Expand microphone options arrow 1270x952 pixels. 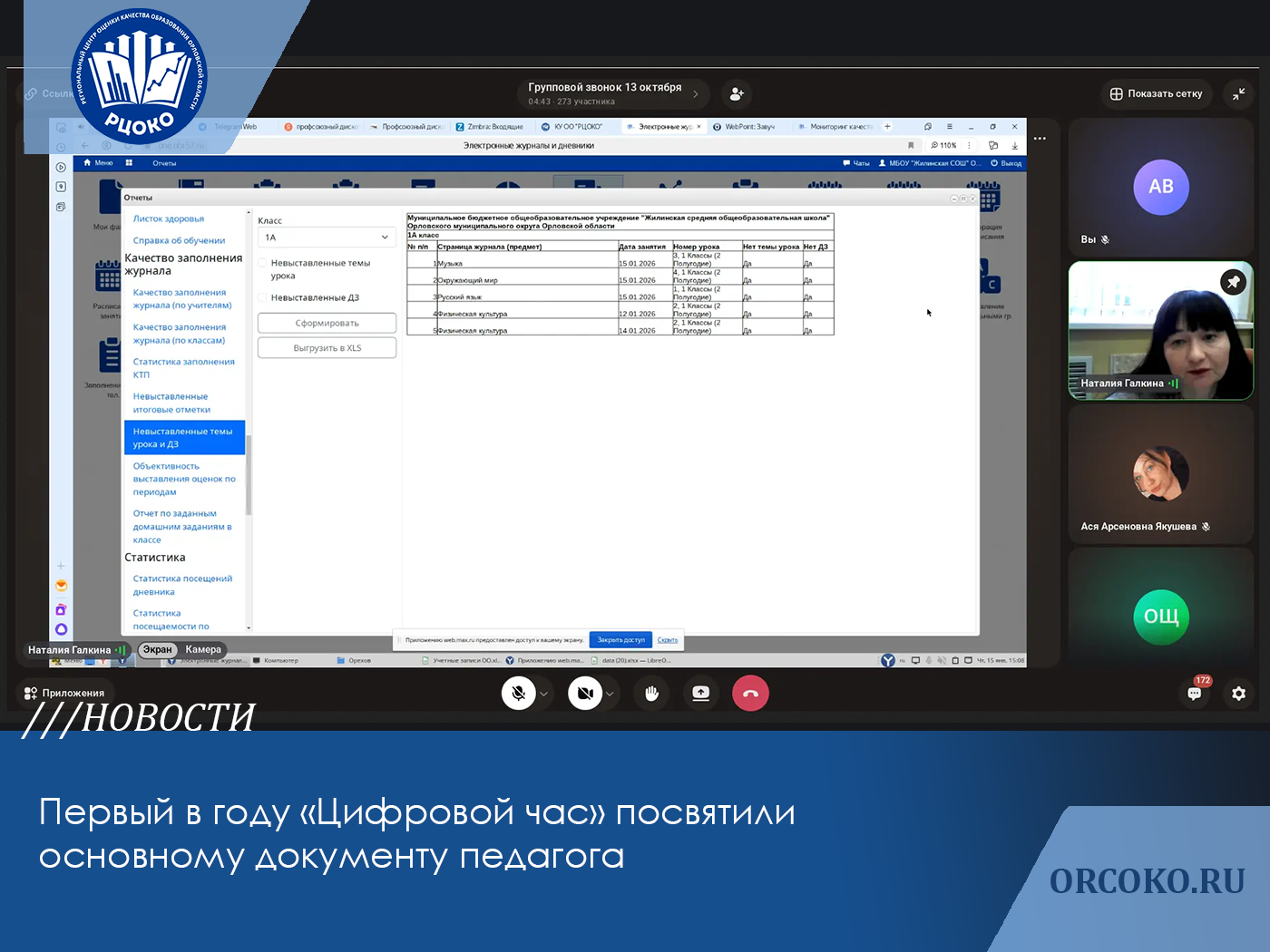(x=544, y=694)
